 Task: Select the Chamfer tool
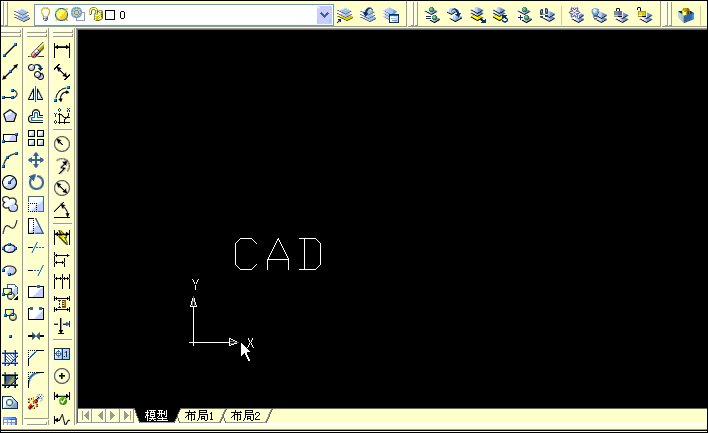tap(36, 358)
